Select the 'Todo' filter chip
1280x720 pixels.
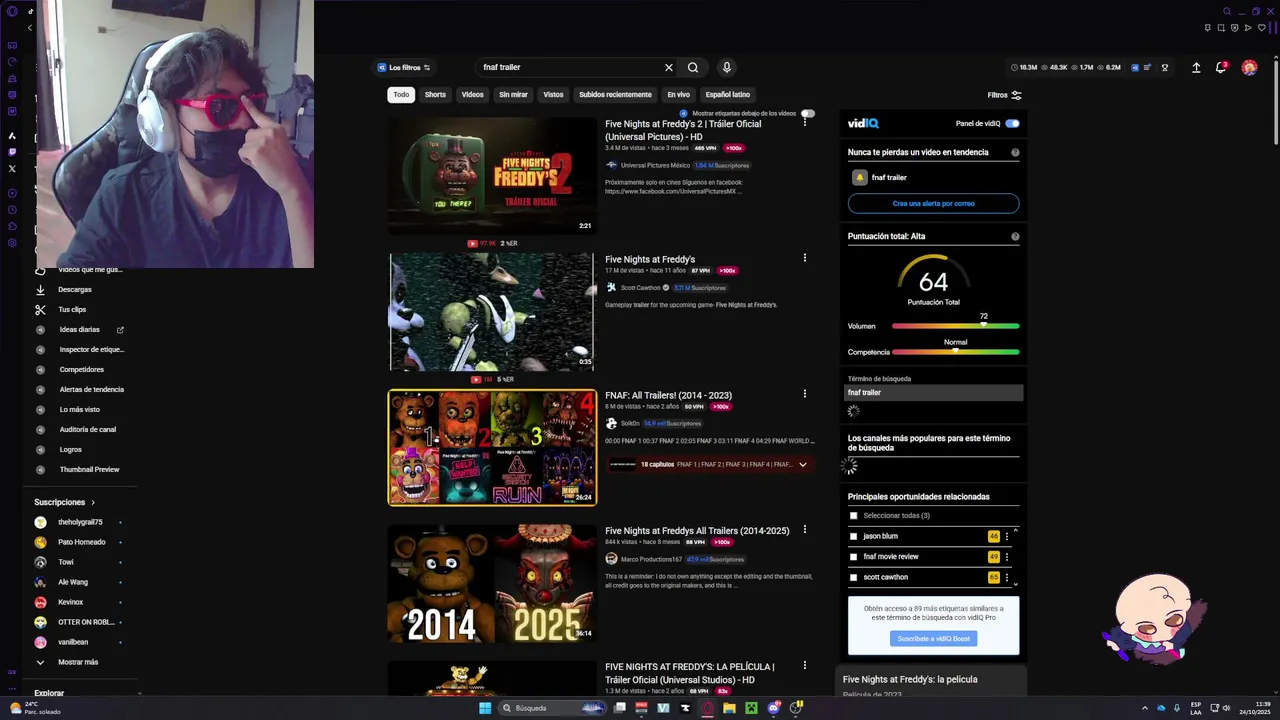(x=401, y=95)
